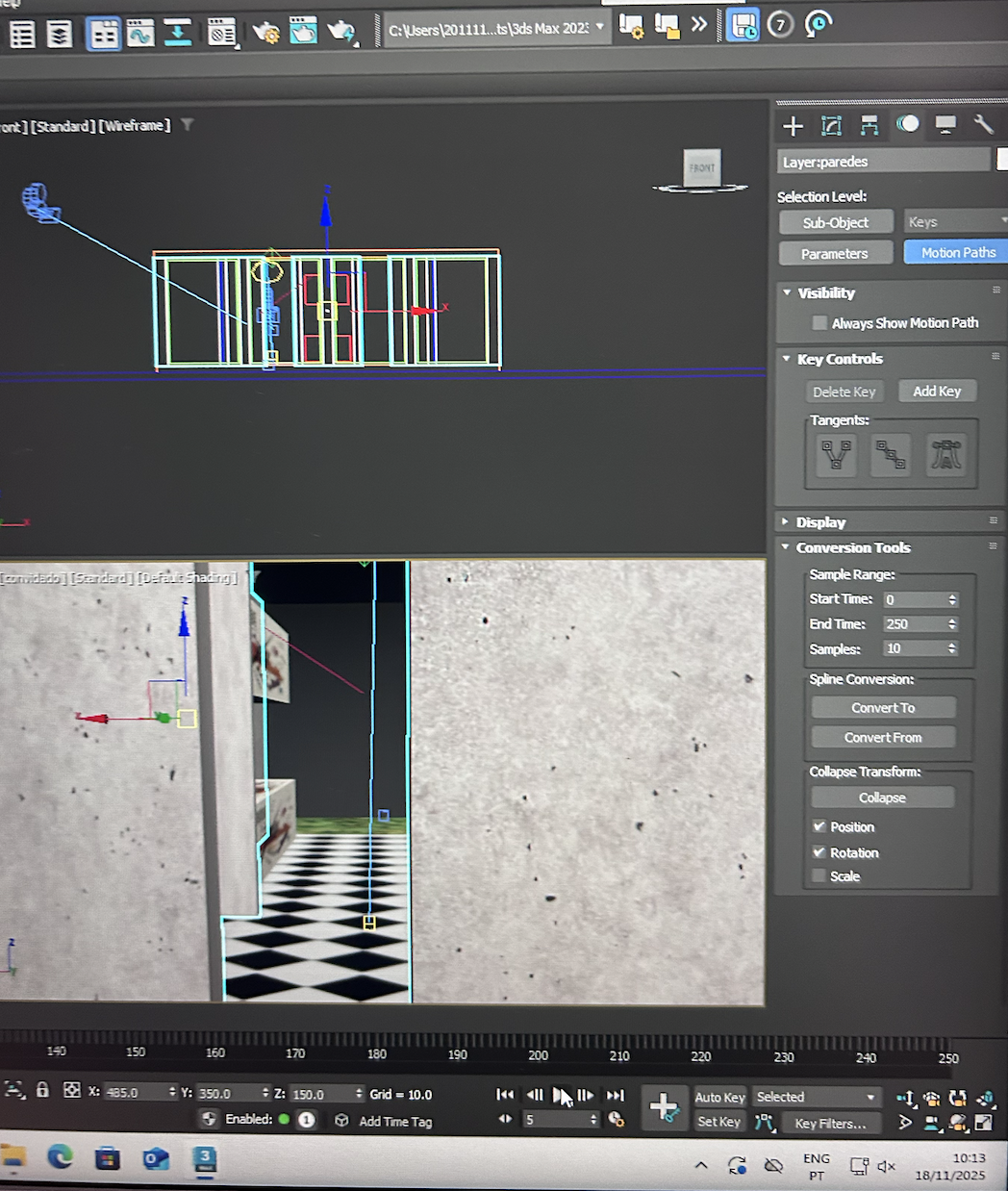The image size is (1008, 1191).
Task: Toggle the Selection Lock padlock icon
Action: (x=42, y=1090)
